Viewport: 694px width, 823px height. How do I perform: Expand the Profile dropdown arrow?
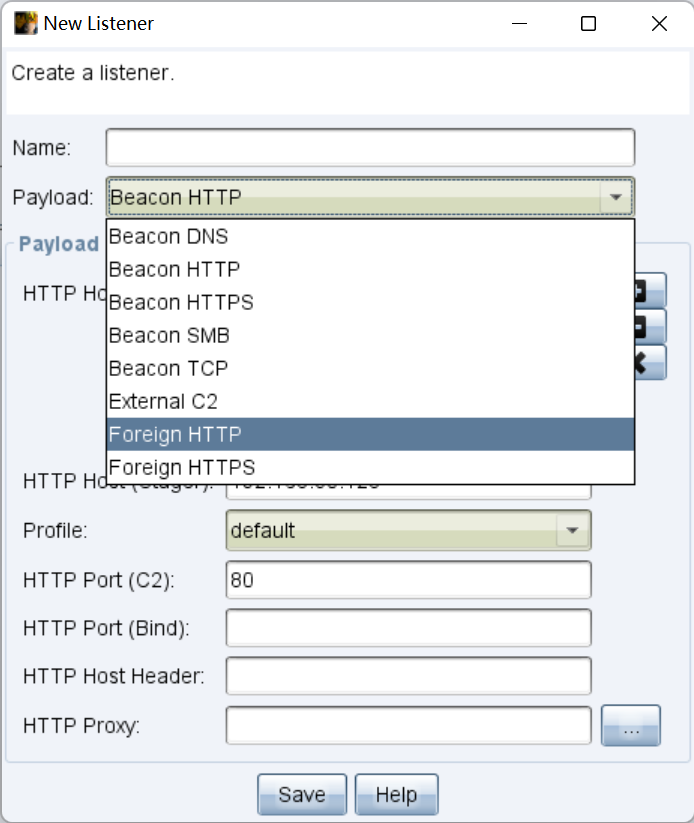click(x=573, y=530)
